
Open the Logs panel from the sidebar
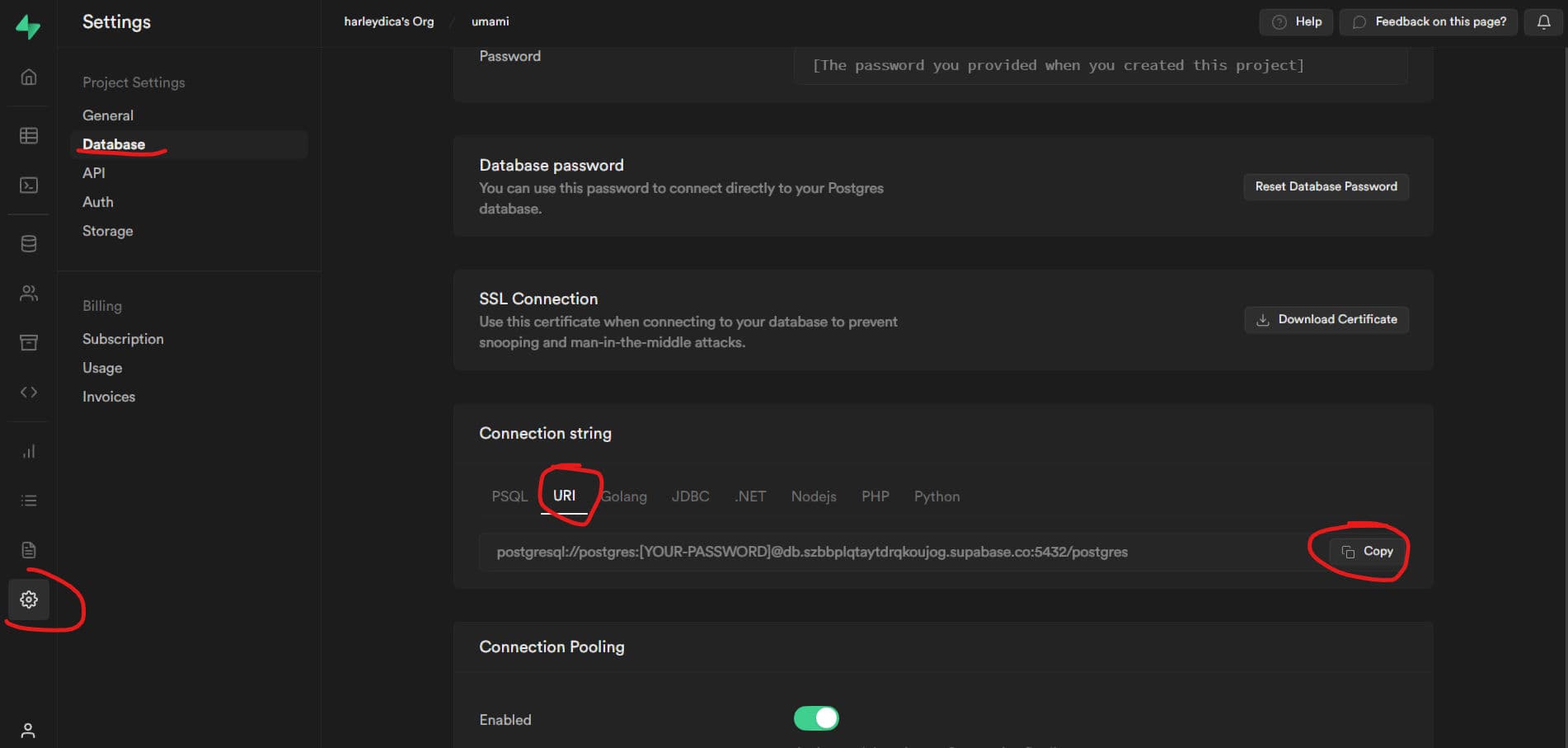(28, 501)
